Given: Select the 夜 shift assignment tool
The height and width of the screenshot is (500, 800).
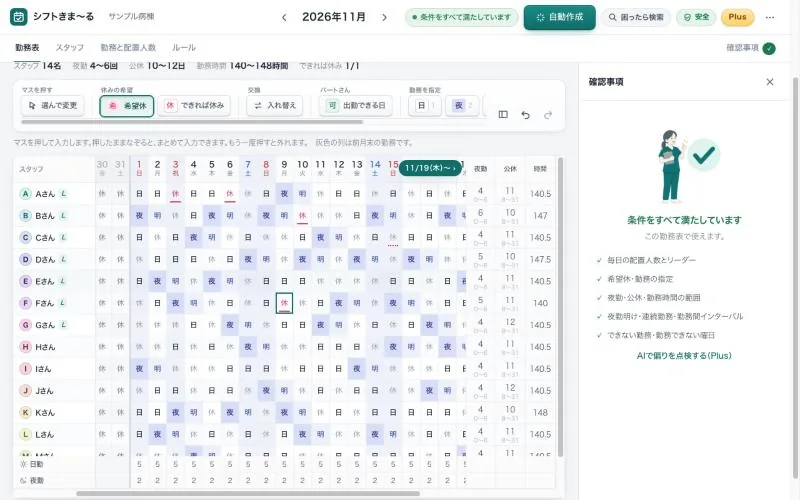Looking at the screenshot, I should 462,106.
